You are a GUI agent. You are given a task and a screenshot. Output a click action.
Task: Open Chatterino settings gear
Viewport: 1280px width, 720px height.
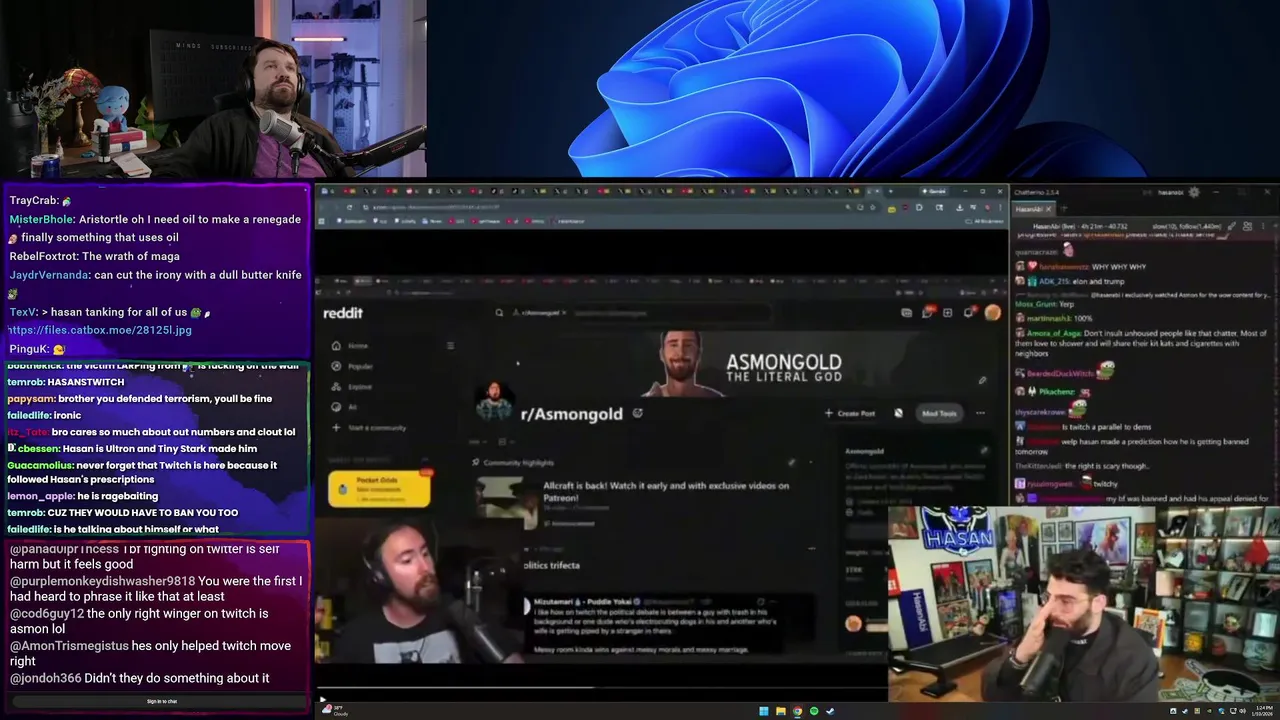(x=1193, y=192)
